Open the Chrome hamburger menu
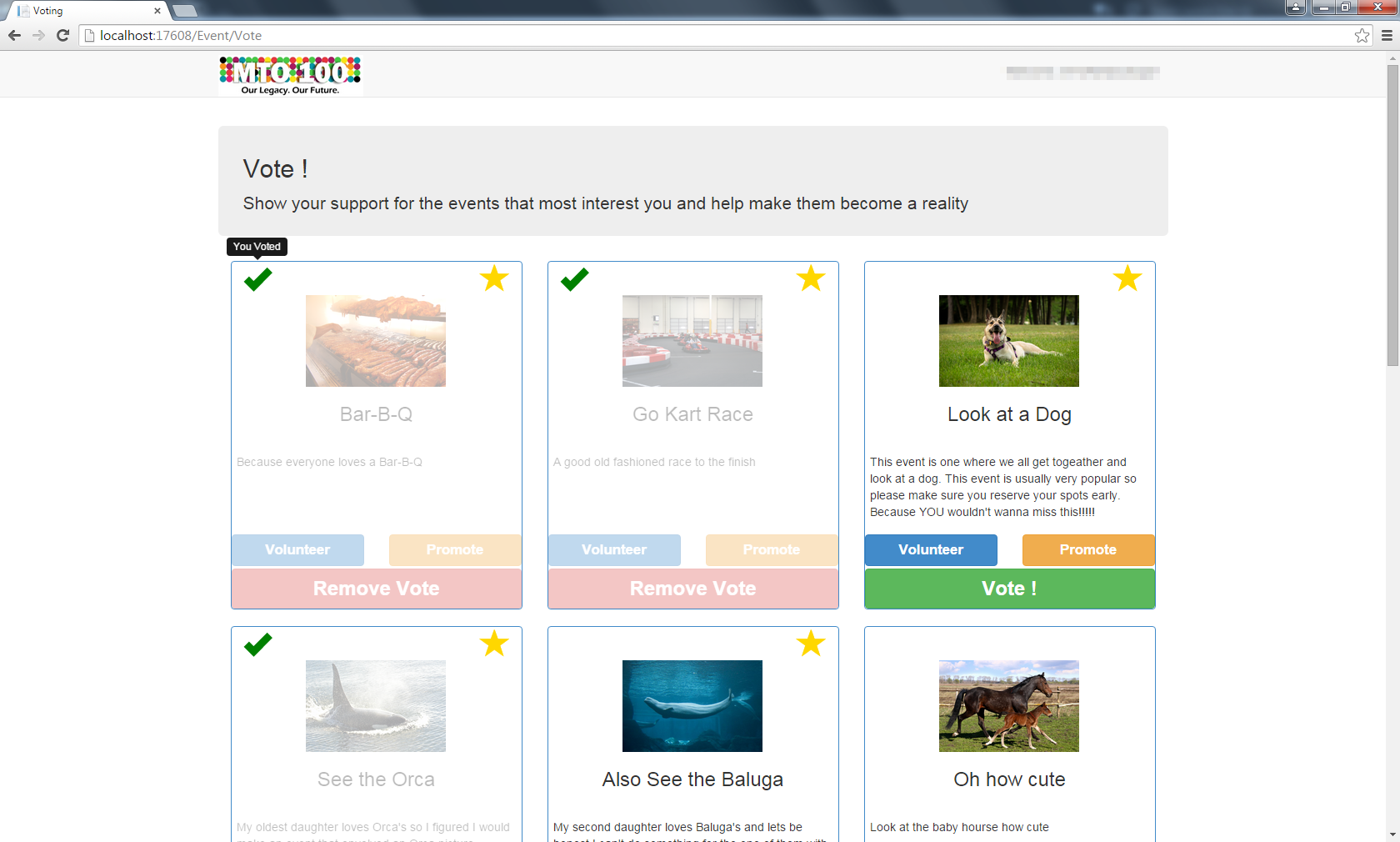 click(x=1387, y=35)
